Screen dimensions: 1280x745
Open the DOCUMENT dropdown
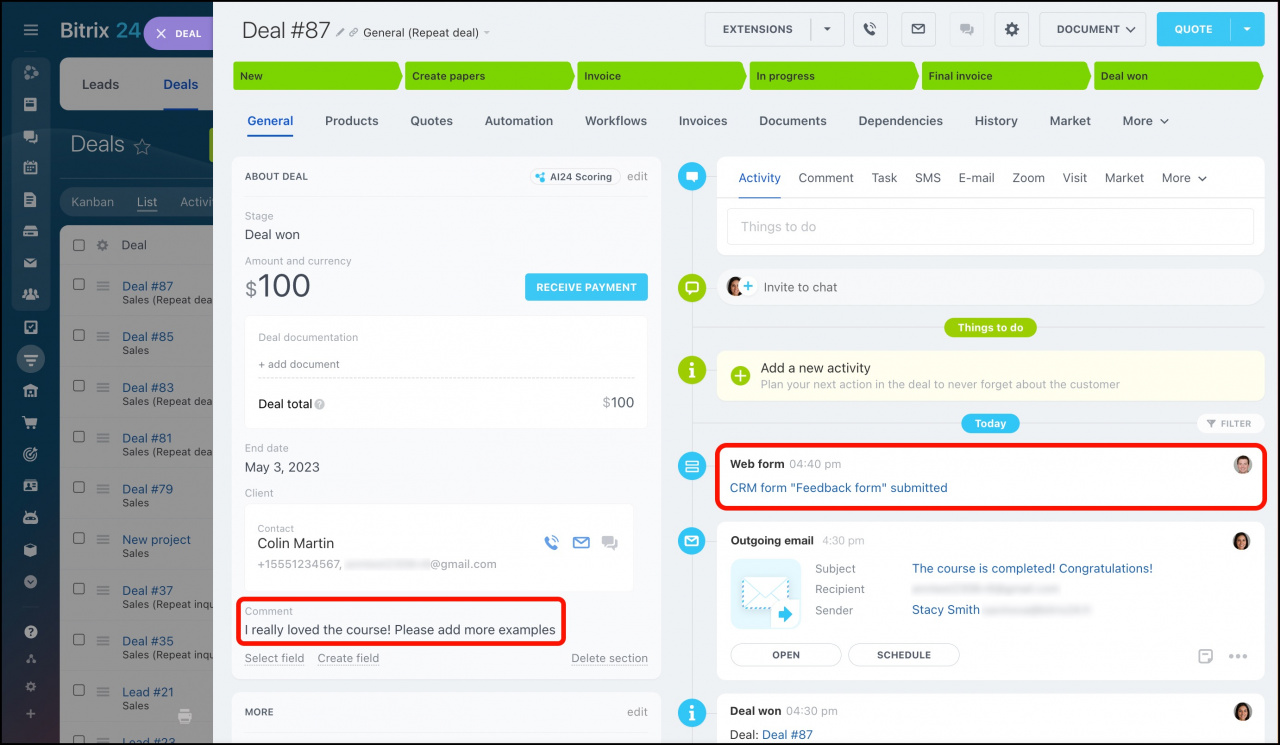point(1093,29)
